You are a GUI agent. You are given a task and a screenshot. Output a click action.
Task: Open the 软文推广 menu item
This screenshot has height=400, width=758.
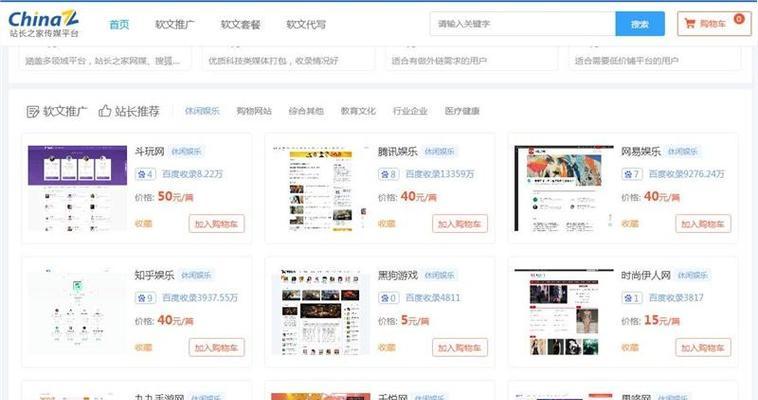[175, 24]
